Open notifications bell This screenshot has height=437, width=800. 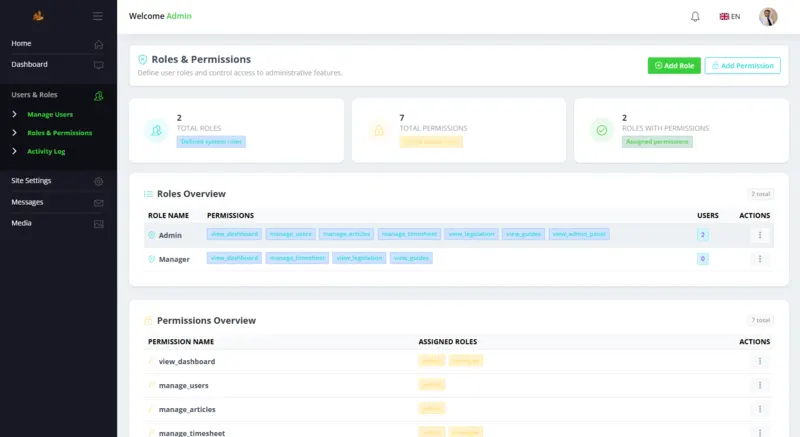695,17
